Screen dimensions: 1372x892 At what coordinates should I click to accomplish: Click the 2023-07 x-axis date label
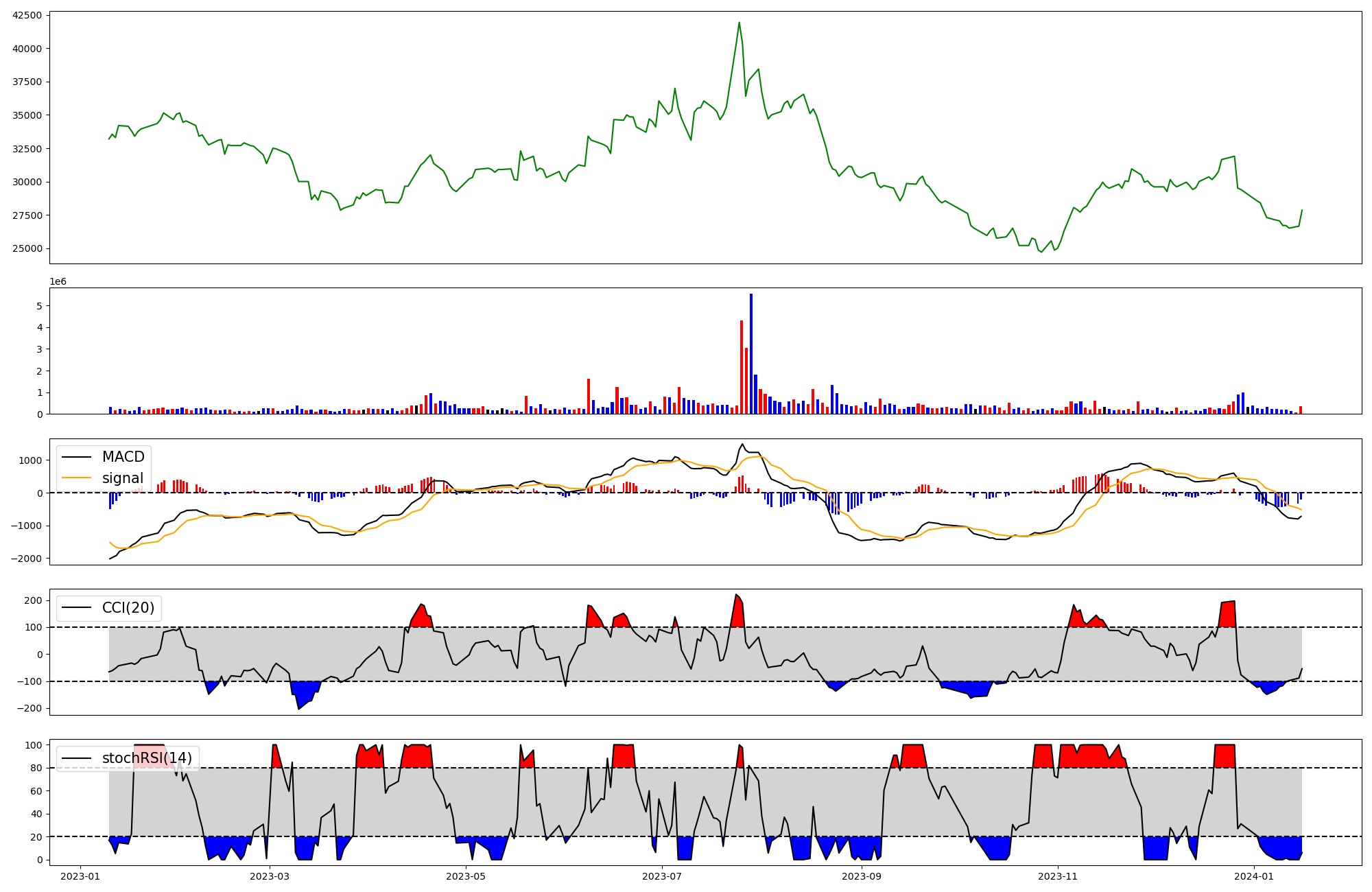[662, 876]
